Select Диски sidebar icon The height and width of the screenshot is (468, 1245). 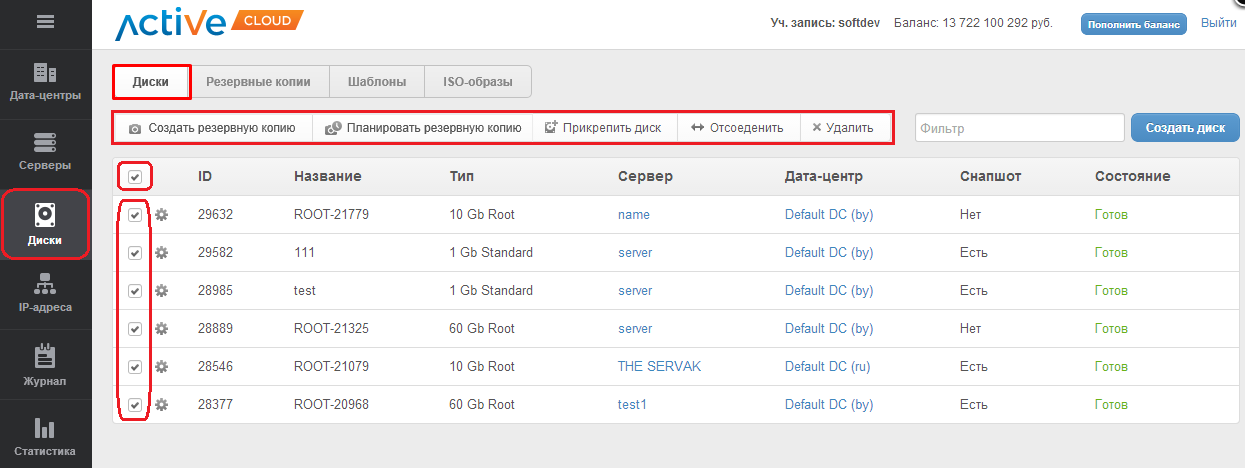click(x=45, y=215)
